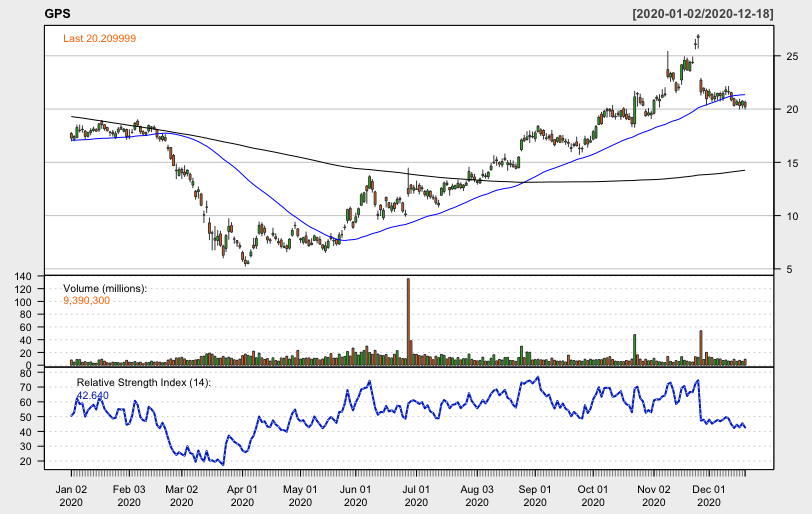812x514 pixels.
Task: Click the 'Sep 01 2020' date label
Action: click(535, 495)
